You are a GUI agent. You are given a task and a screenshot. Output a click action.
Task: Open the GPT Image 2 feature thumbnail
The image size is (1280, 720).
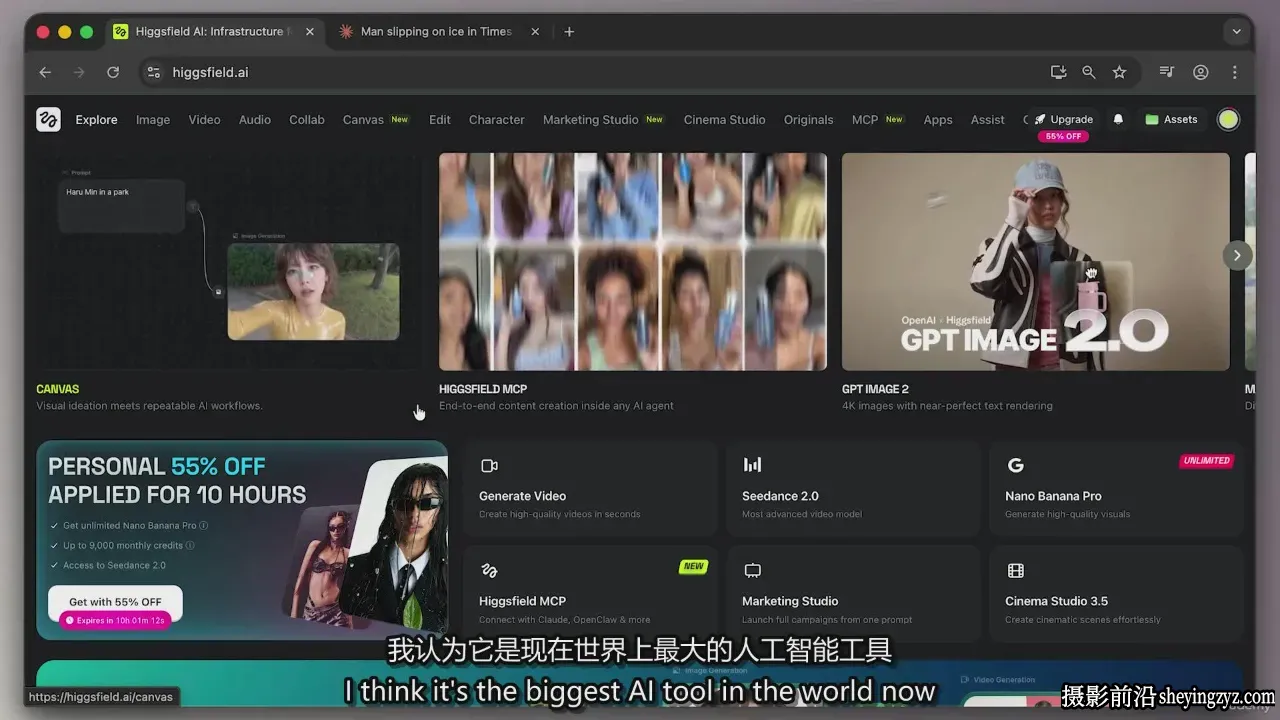pos(1036,262)
